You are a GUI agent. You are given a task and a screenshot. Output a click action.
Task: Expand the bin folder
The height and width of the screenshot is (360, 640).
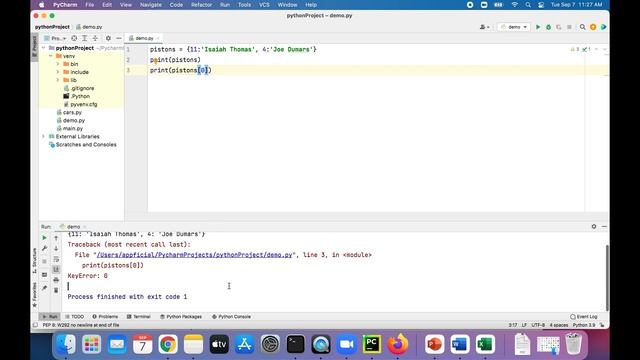point(58,64)
